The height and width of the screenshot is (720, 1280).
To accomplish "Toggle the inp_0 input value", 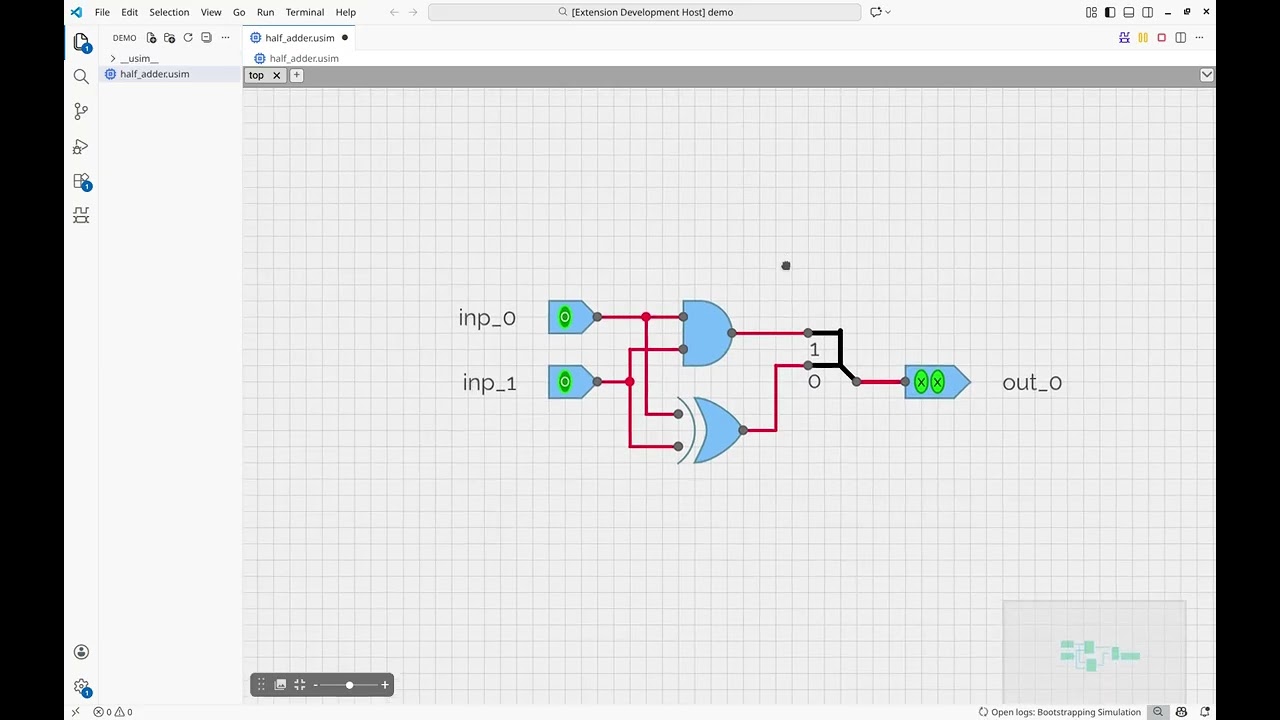I will pyautogui.click(x=565, y=317).
